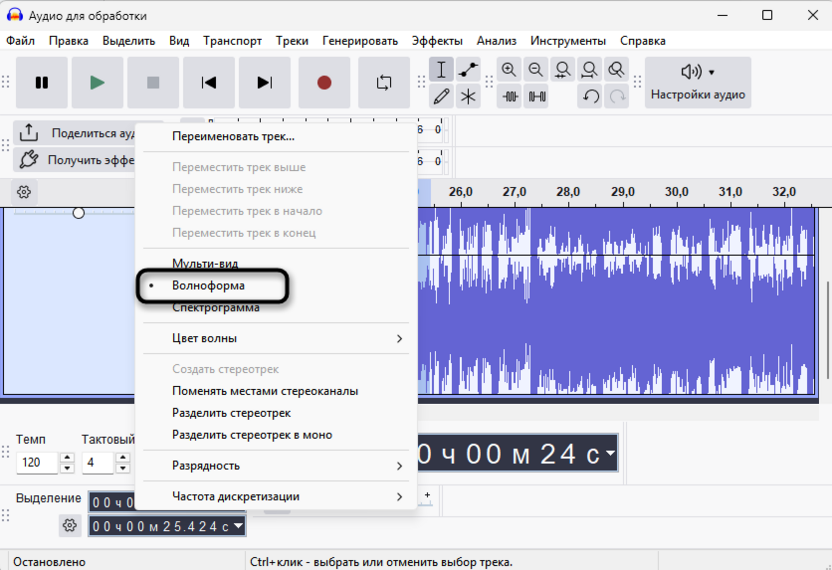Select the Selection (I-beam) tool
Image resolution: width=832 pixels, height=570 pixels.
point(441,70)
